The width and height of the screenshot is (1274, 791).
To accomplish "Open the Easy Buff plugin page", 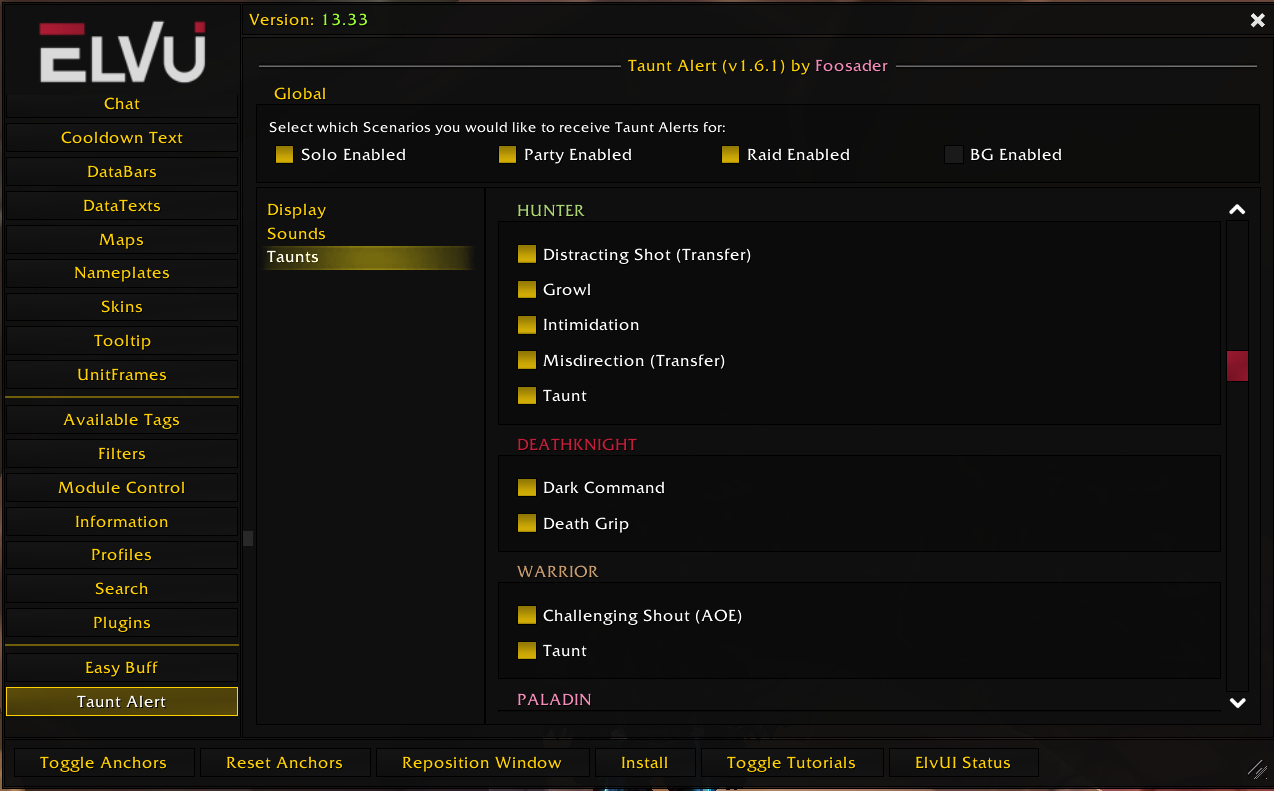I will coord(122,668).
